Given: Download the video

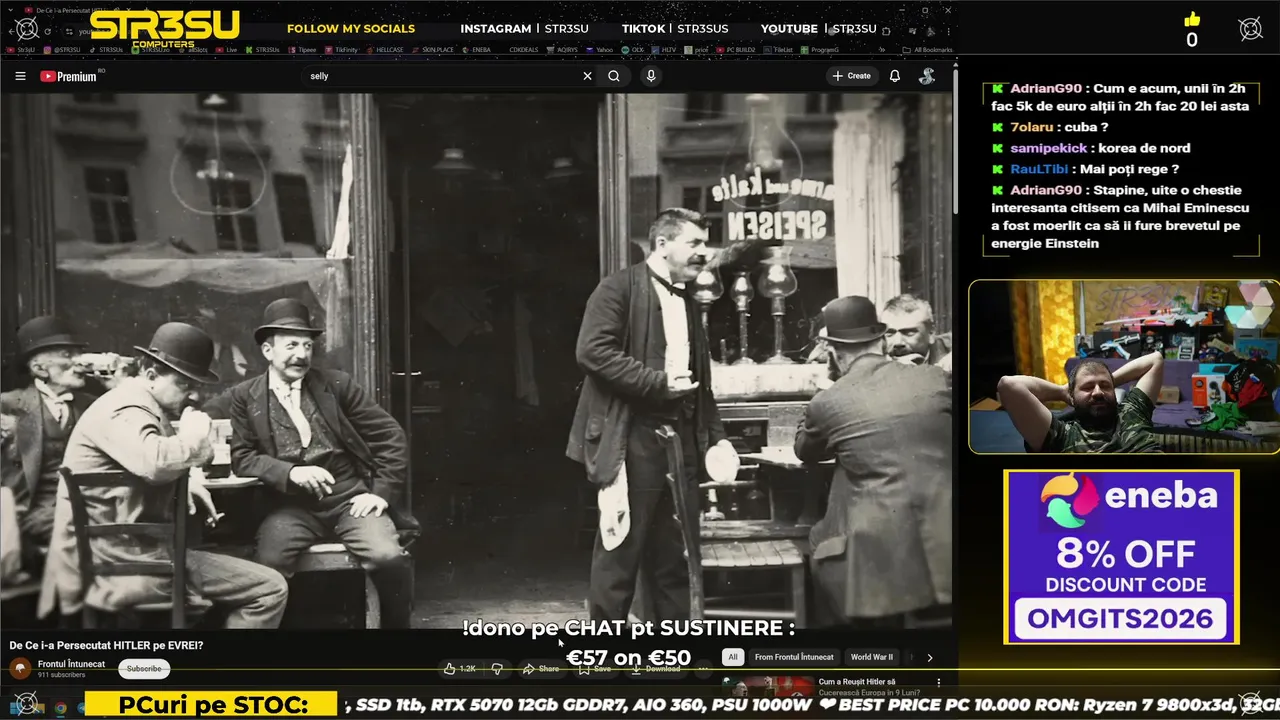Looking at the screenshot, I should [x=655, y=669].
